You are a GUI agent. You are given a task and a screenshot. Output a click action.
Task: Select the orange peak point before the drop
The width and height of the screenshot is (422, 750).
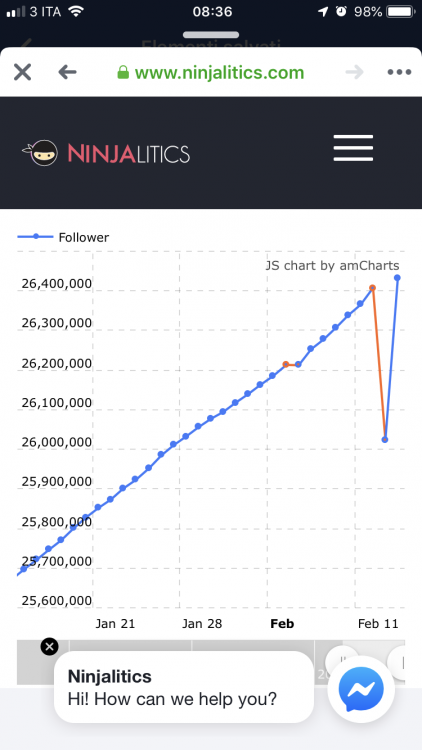click(x=372, y=288)
